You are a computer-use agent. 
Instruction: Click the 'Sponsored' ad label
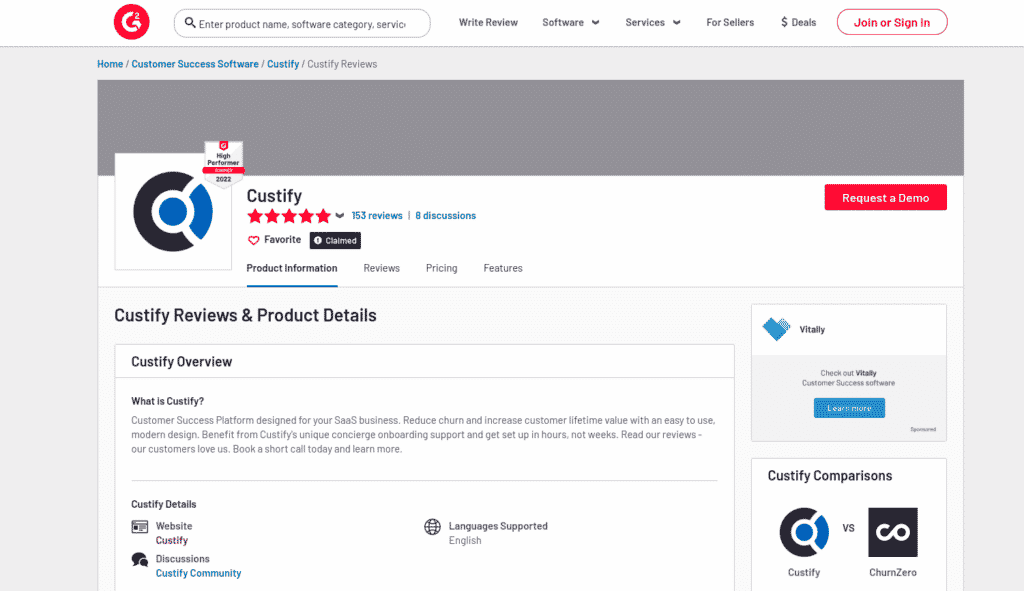pos(923,430)
